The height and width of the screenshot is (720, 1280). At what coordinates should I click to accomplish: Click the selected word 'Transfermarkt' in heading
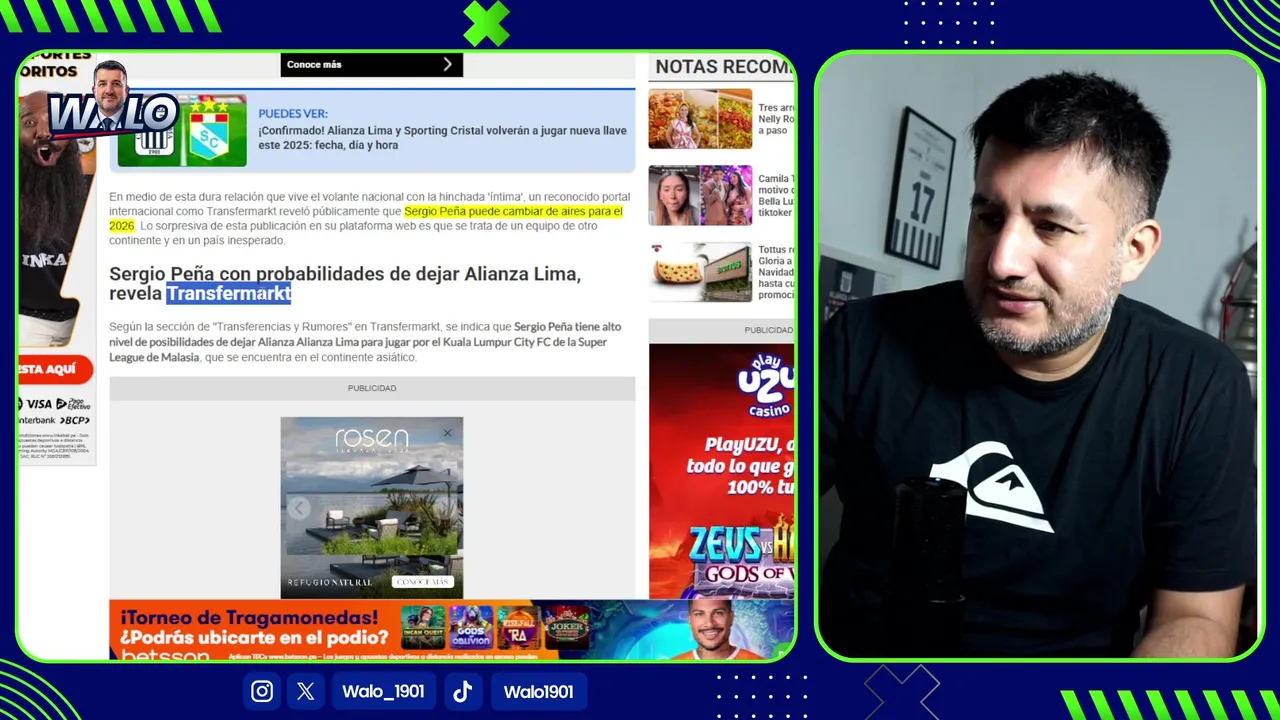tap(228, 293)
